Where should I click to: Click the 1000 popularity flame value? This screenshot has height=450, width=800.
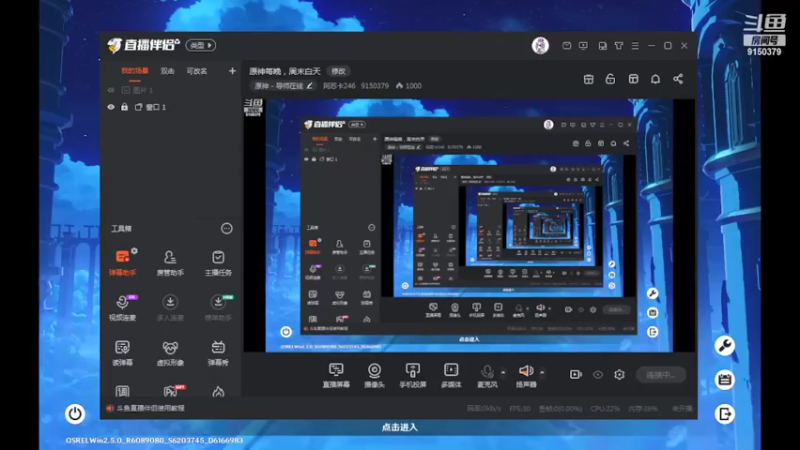(x=409, y=86)
